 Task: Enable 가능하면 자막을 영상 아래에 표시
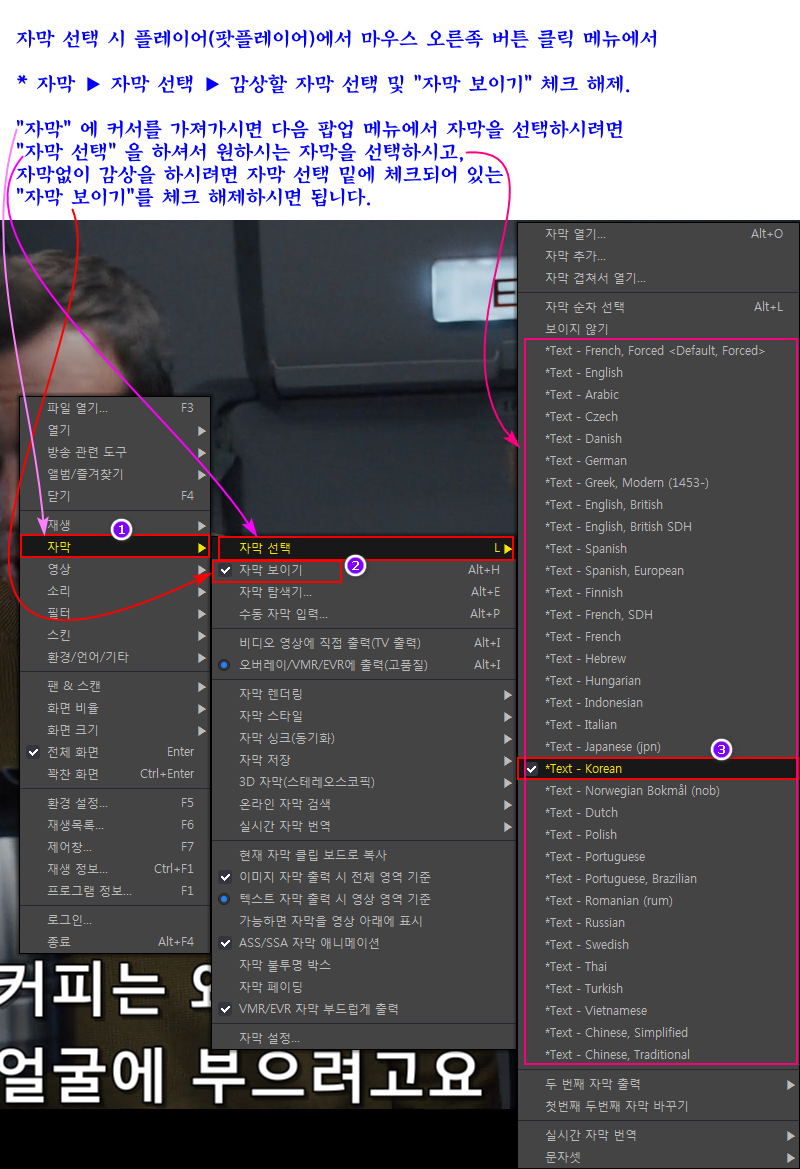[x=364, y=921]
